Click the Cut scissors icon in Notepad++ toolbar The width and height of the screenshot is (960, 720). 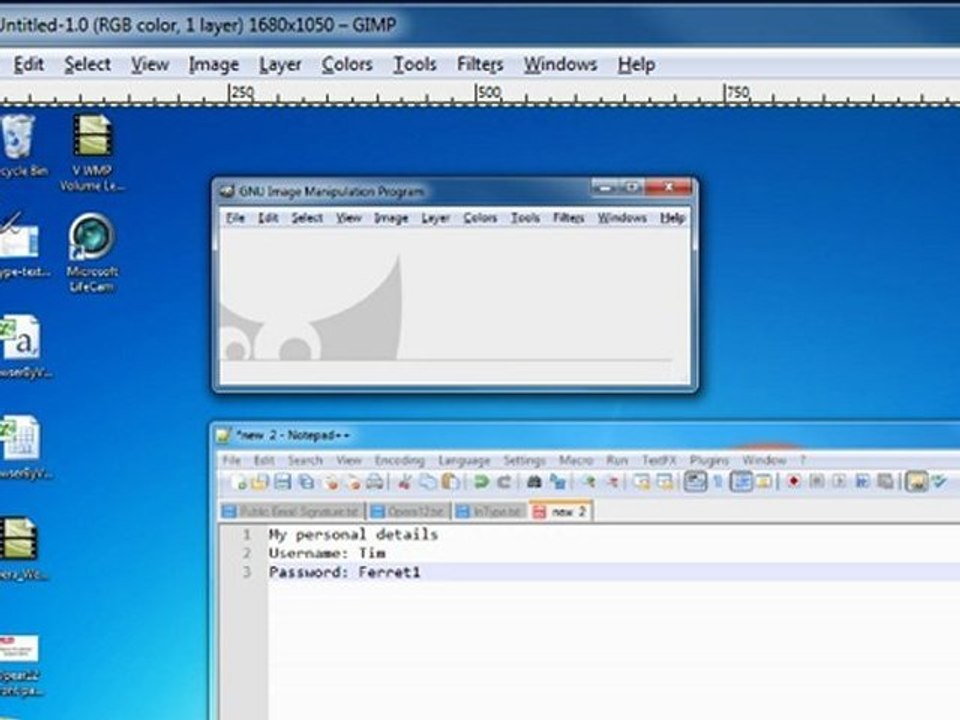coord(403,482)
